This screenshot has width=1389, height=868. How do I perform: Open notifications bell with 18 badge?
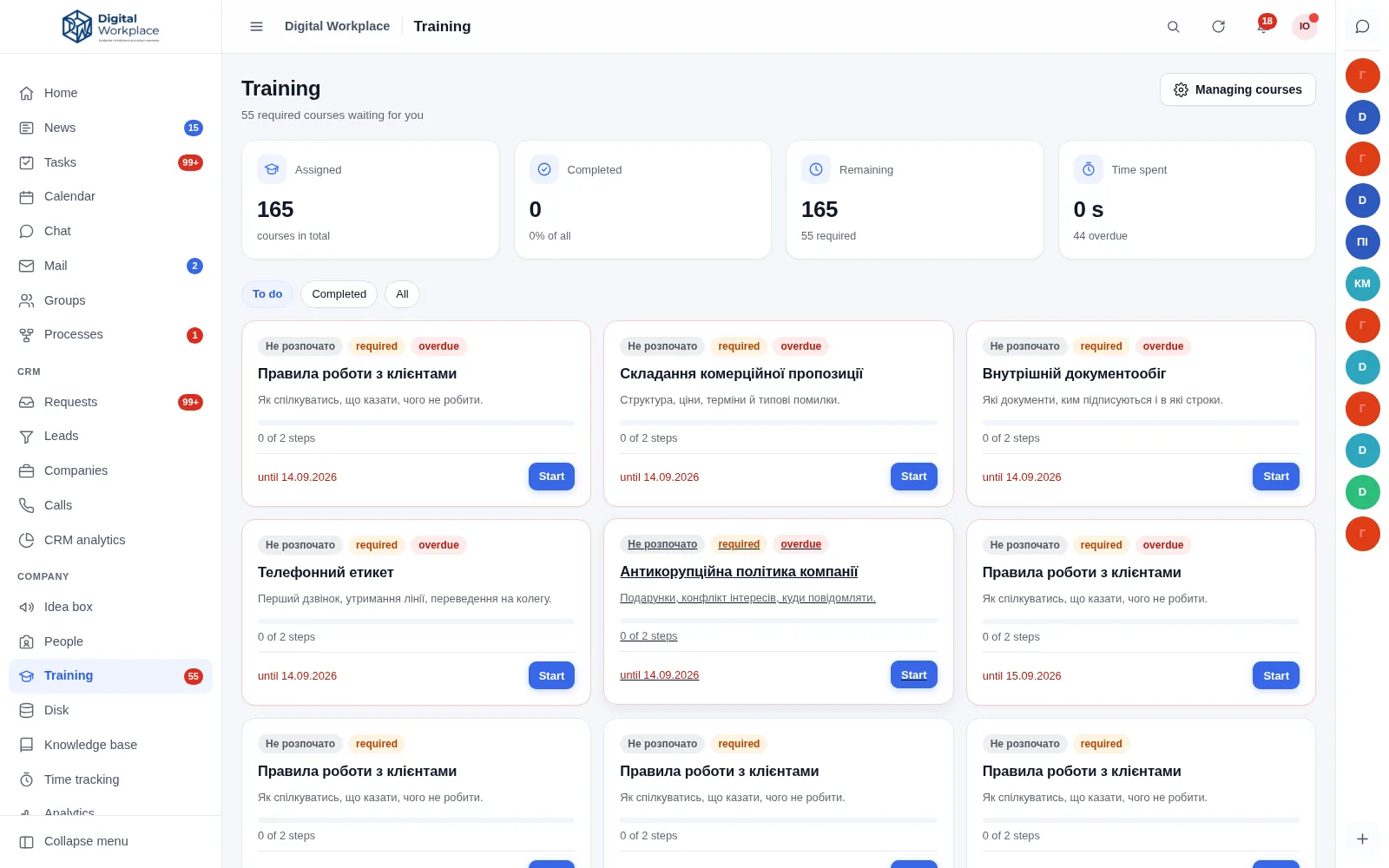click(1263, 25)
